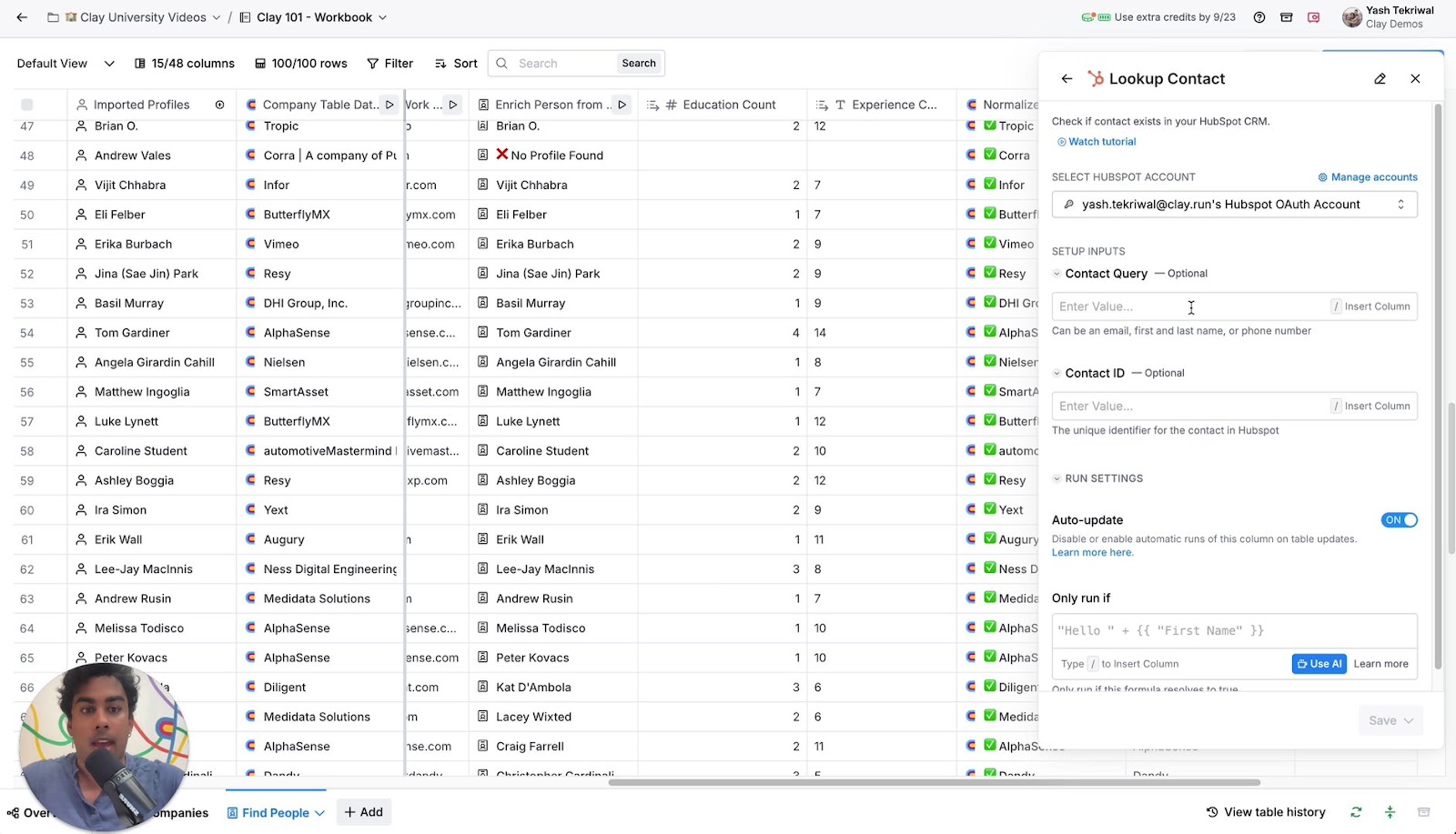Click the green check beside Normalized Infor
This screenshot has width=1456, height=834.
click(990, 184)
